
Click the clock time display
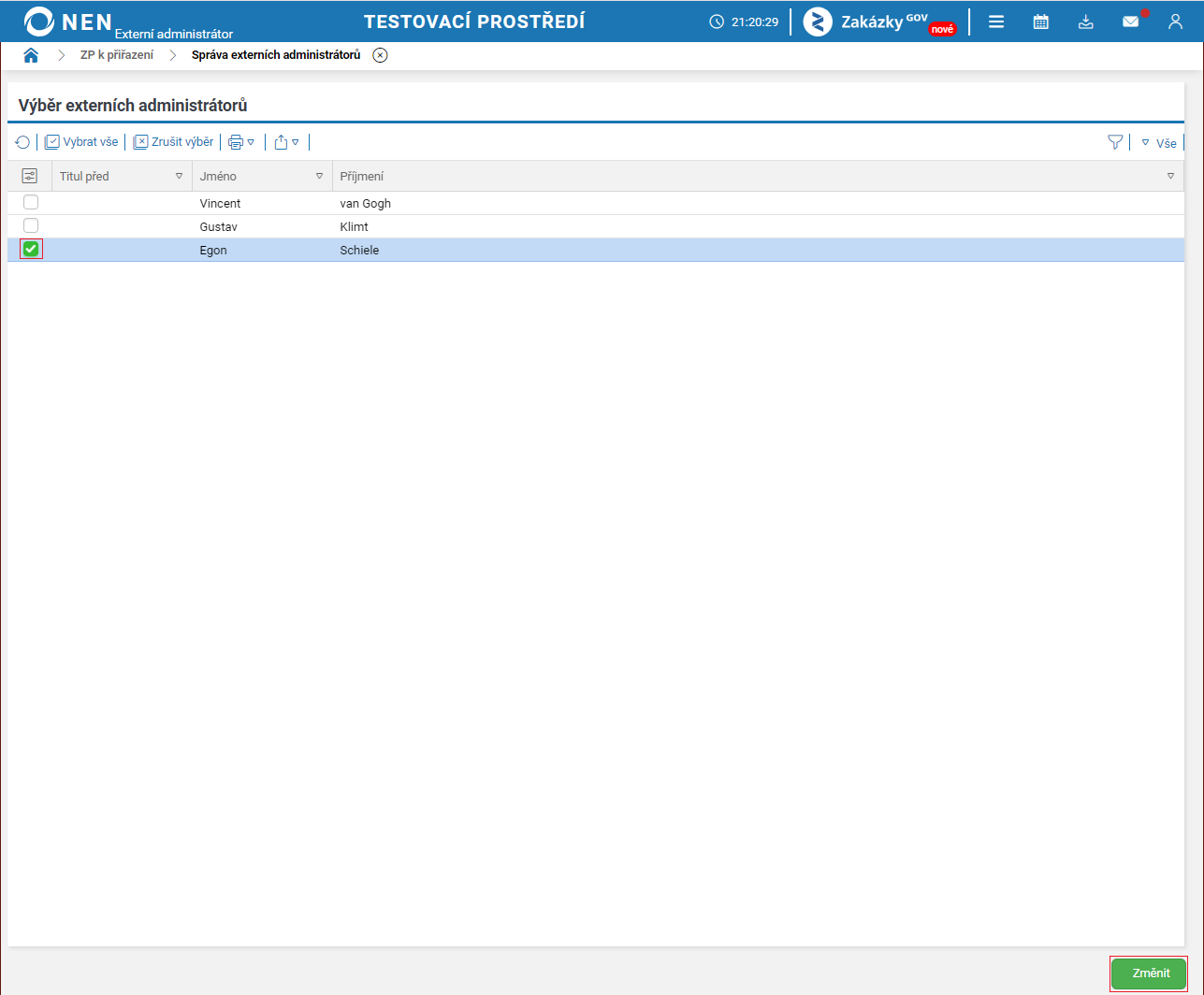744,22
